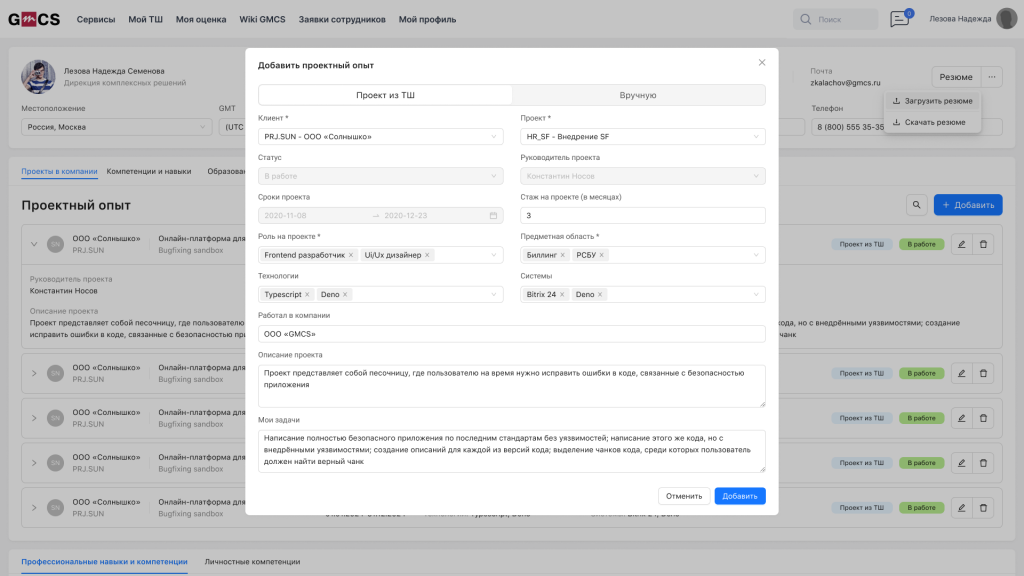Open the Проект dropdown HR_SF
1024x576 pixels.
click(756, 136)
